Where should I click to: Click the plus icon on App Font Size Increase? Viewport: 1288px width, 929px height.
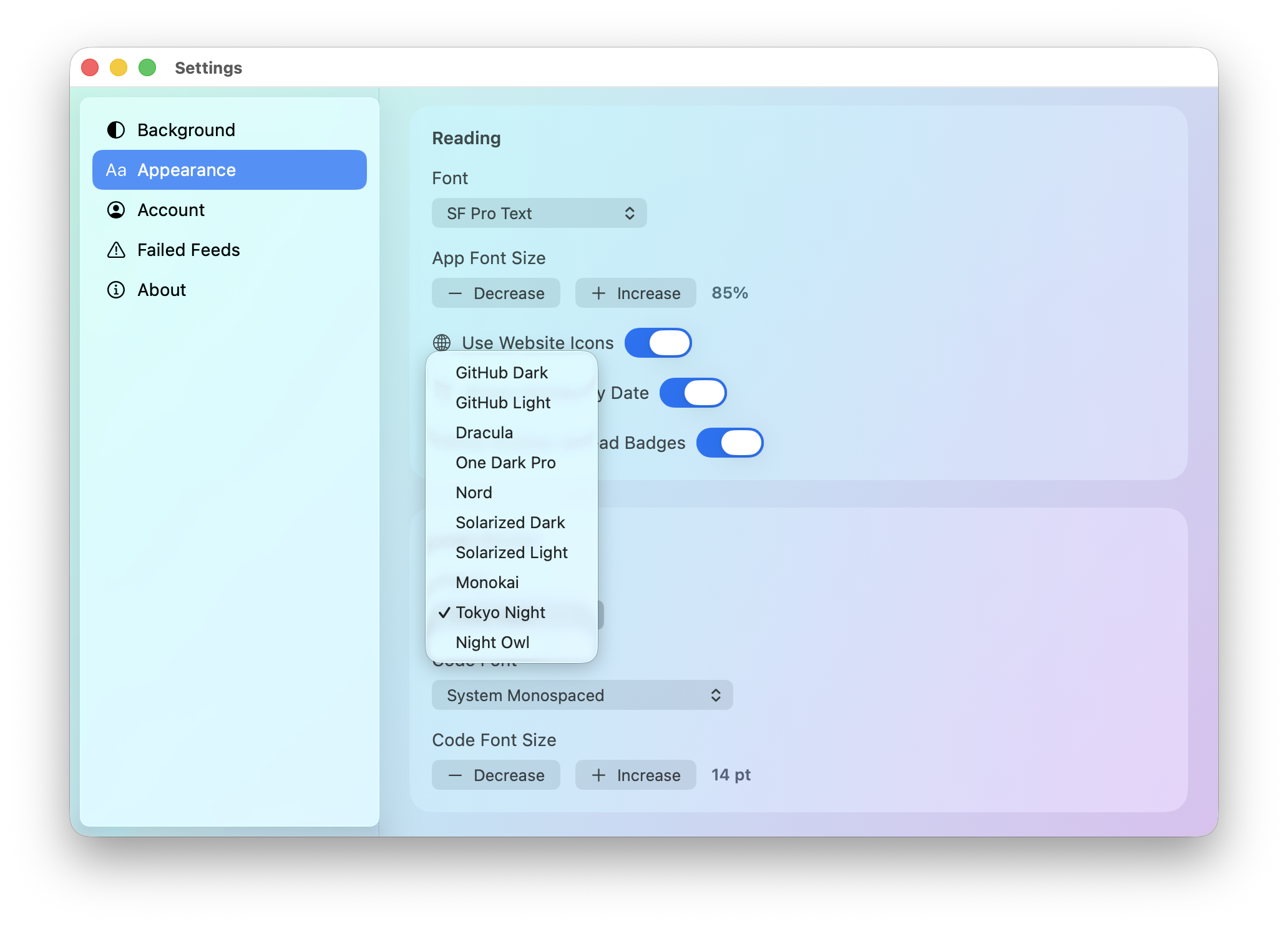(598, 293)
